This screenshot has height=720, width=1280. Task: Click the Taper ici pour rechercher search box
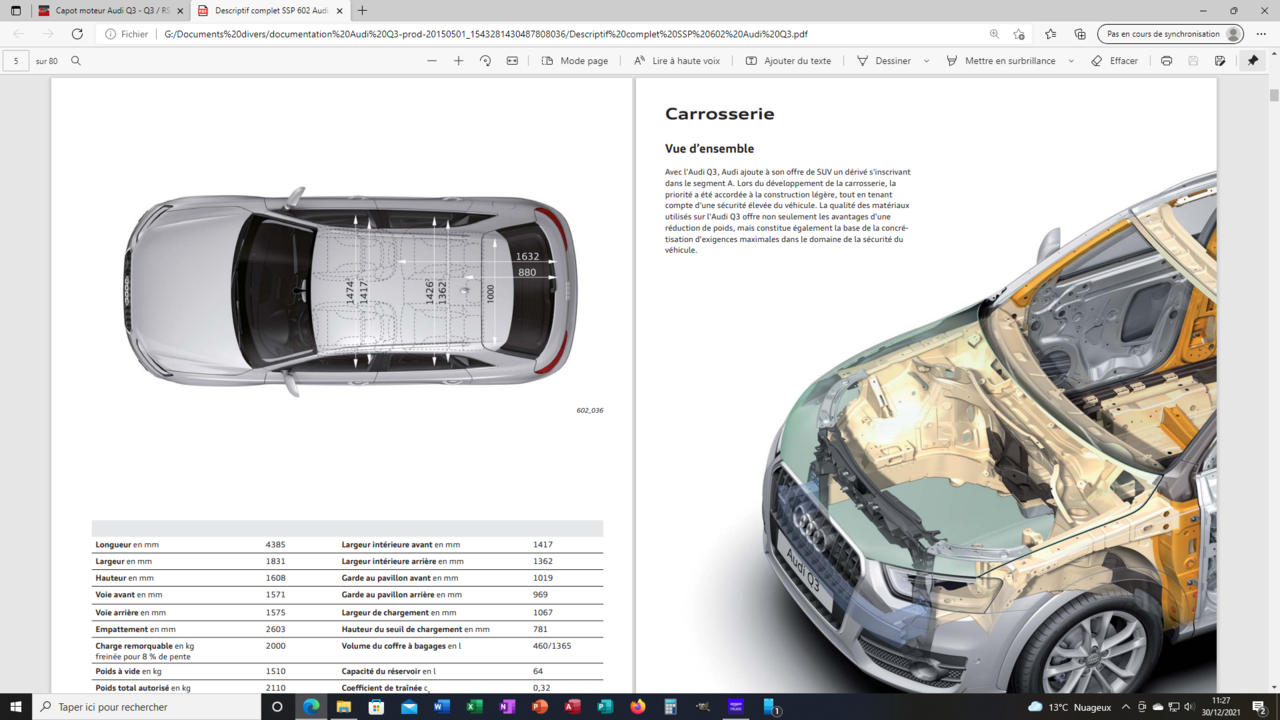click(147, 707)
